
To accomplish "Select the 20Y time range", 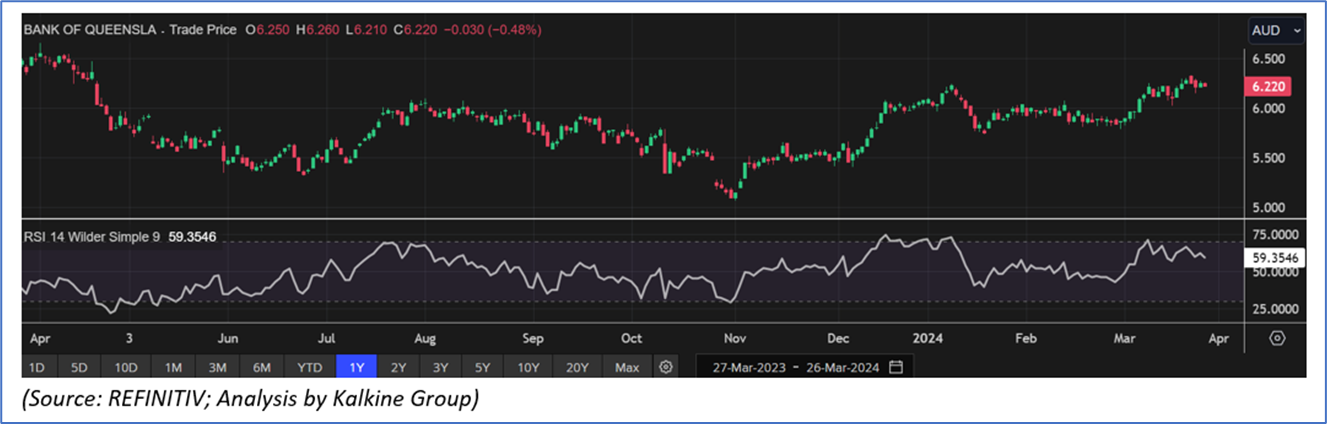I will (577, 367).
